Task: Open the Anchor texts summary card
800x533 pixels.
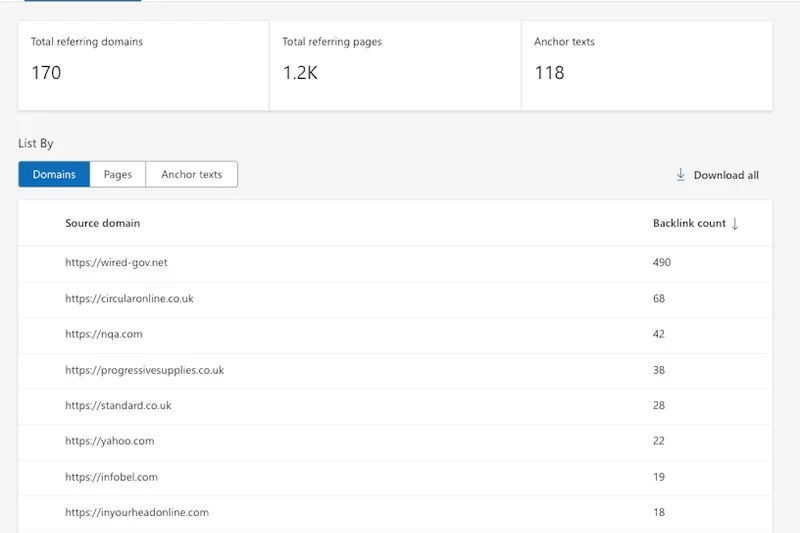Action: click(x=647, y=66)
